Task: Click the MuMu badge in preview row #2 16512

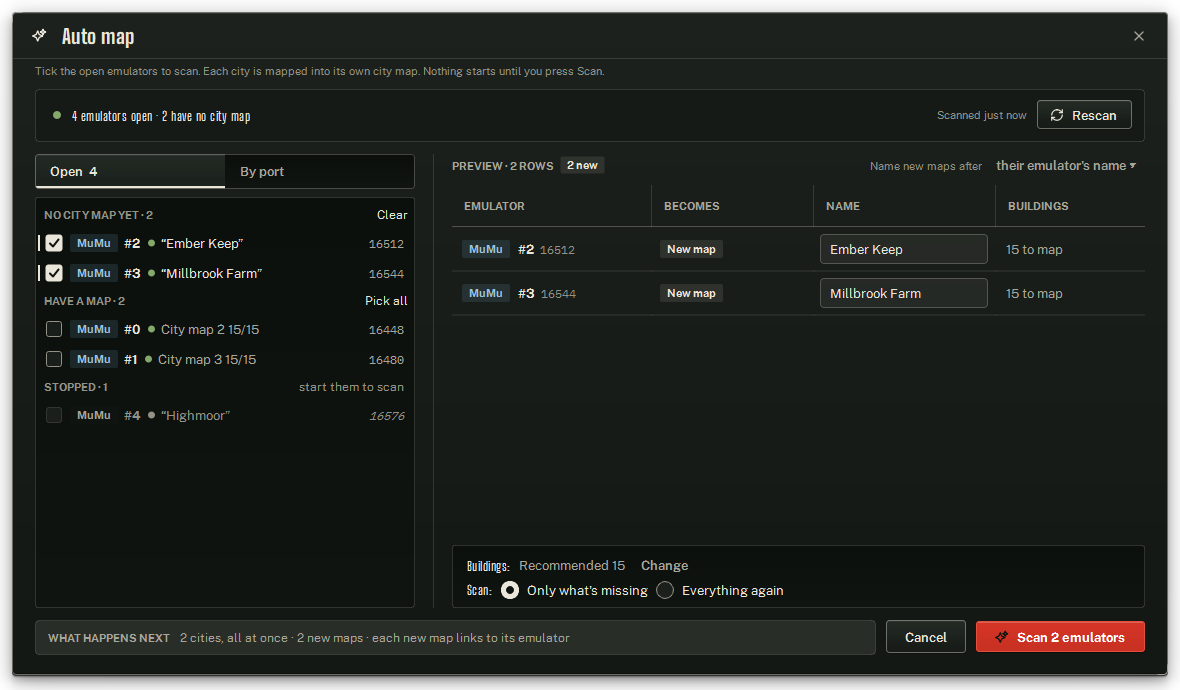Action: 485,249
